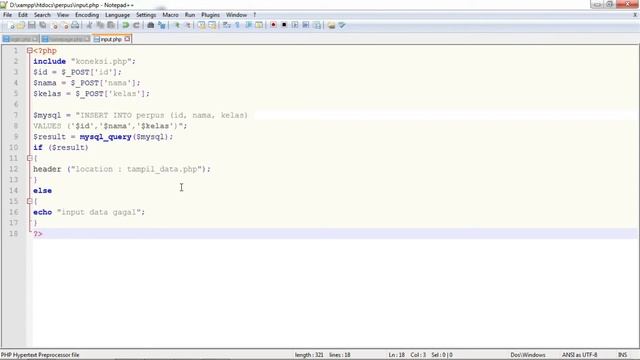Collapse the fold marker on line 11
Viewport: 640px width, 360px height.
coord(29,158)
